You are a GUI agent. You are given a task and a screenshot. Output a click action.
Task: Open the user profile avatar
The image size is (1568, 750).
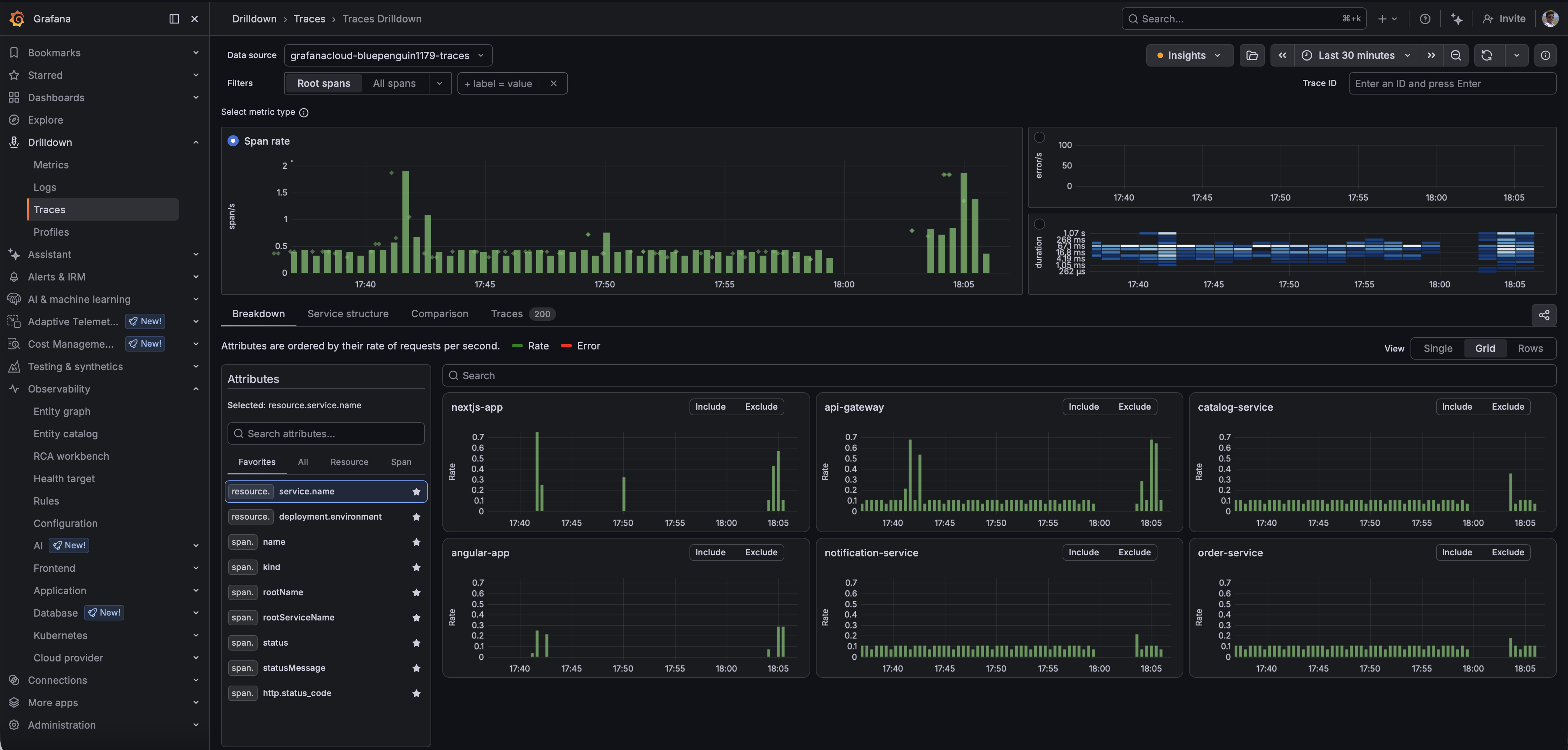[1550, 19]
